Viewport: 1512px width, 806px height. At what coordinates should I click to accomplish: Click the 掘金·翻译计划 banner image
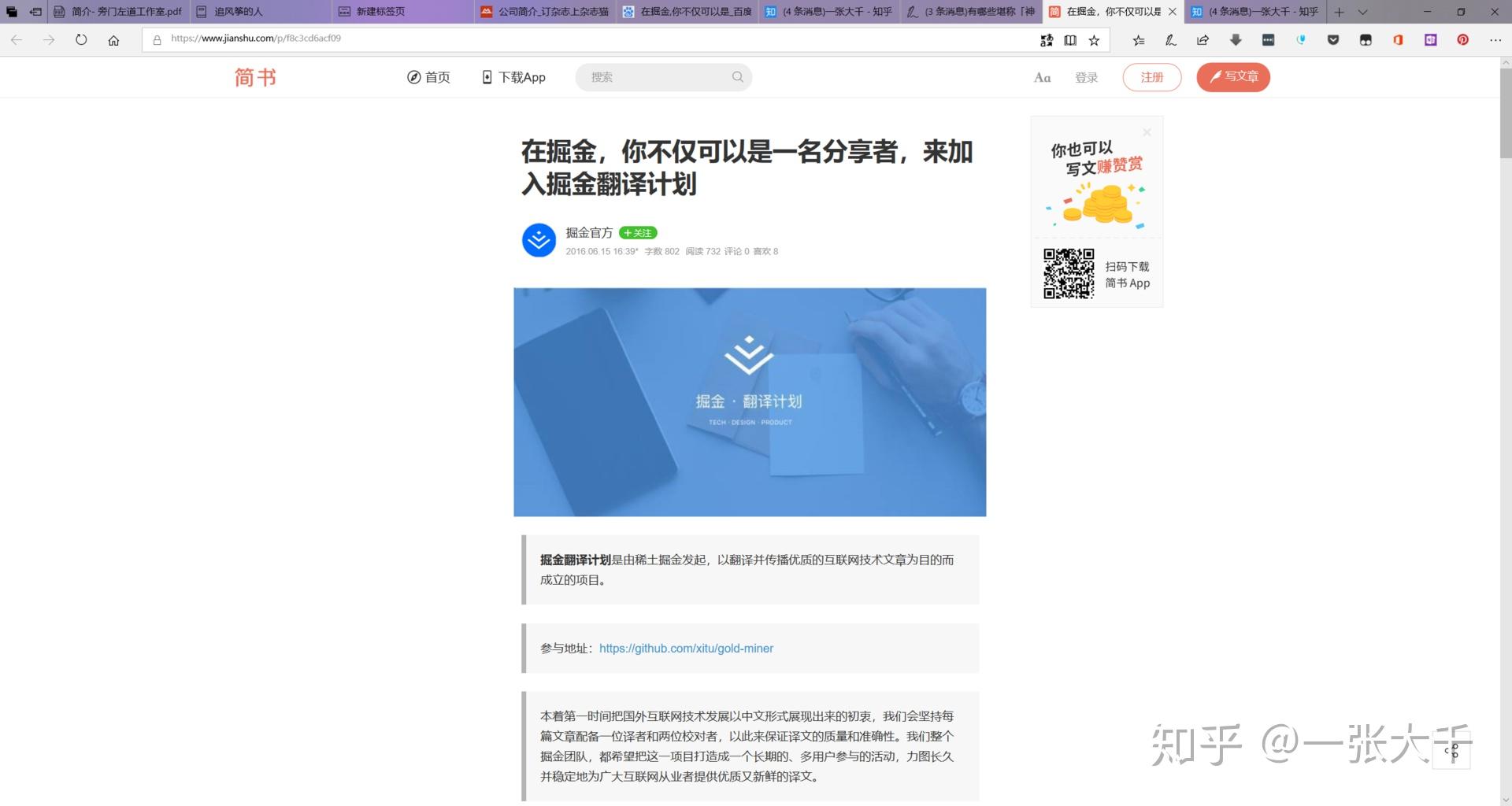point(750,402)
